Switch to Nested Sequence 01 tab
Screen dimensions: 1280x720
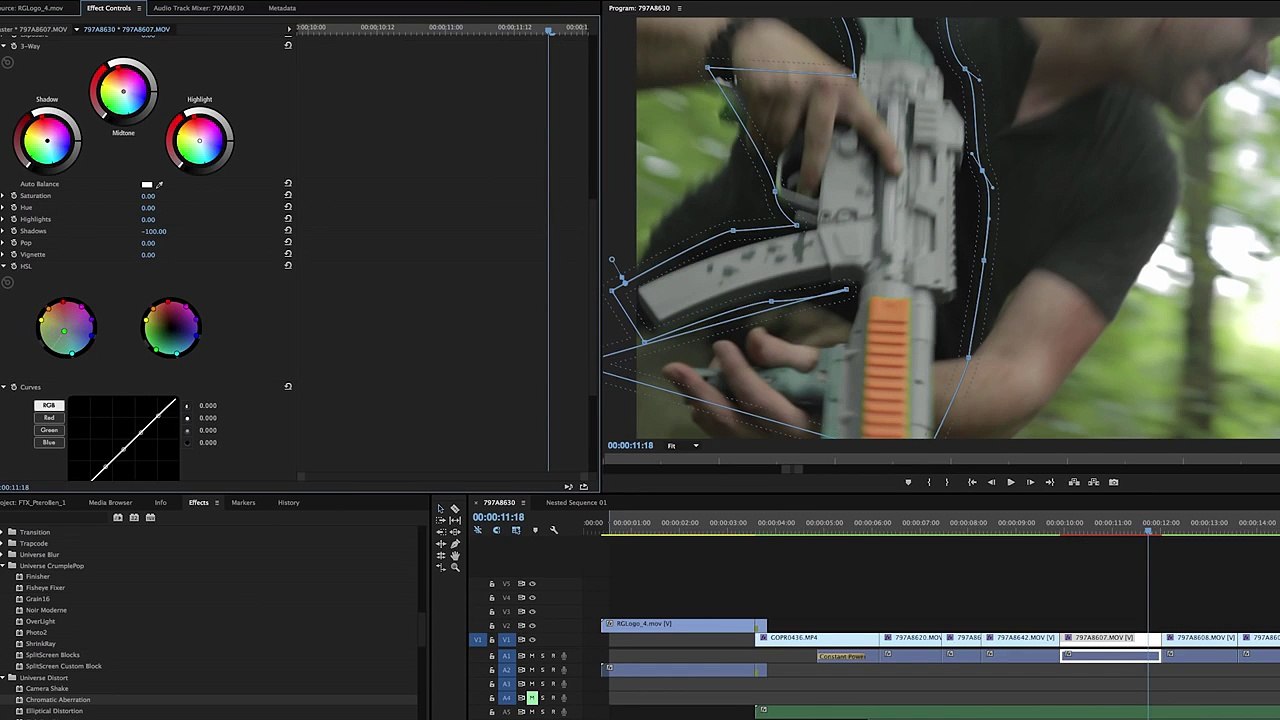click(x=576, y=502)
